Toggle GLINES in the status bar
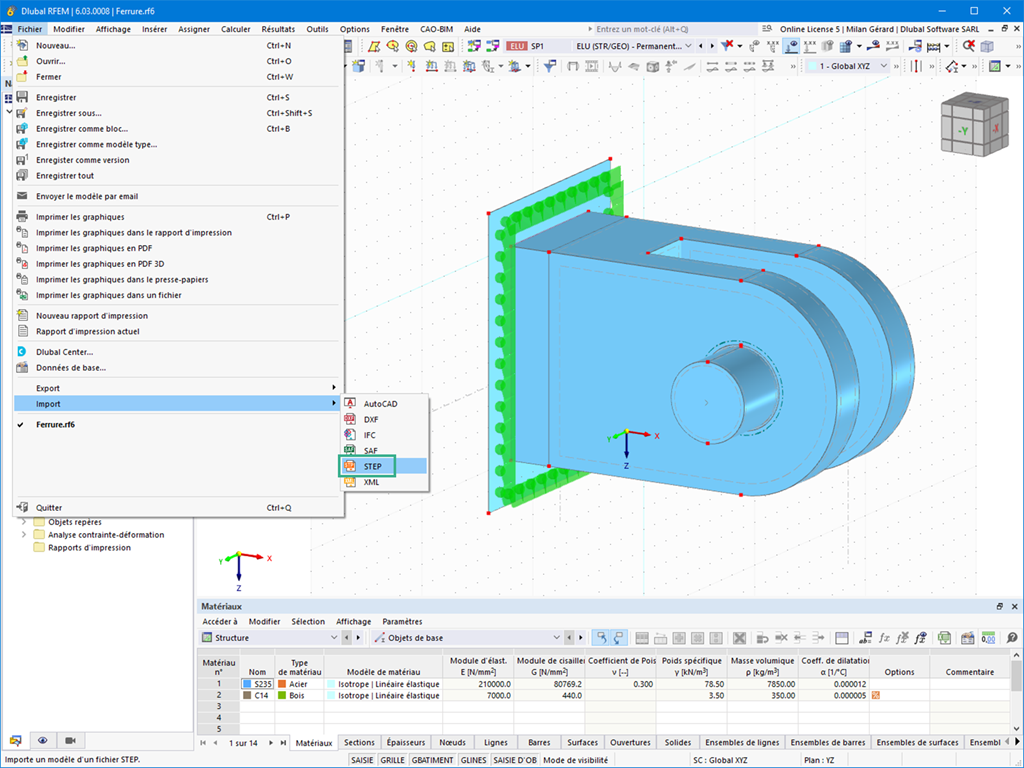The image size is (1024, 768). [x=473, y=760]
